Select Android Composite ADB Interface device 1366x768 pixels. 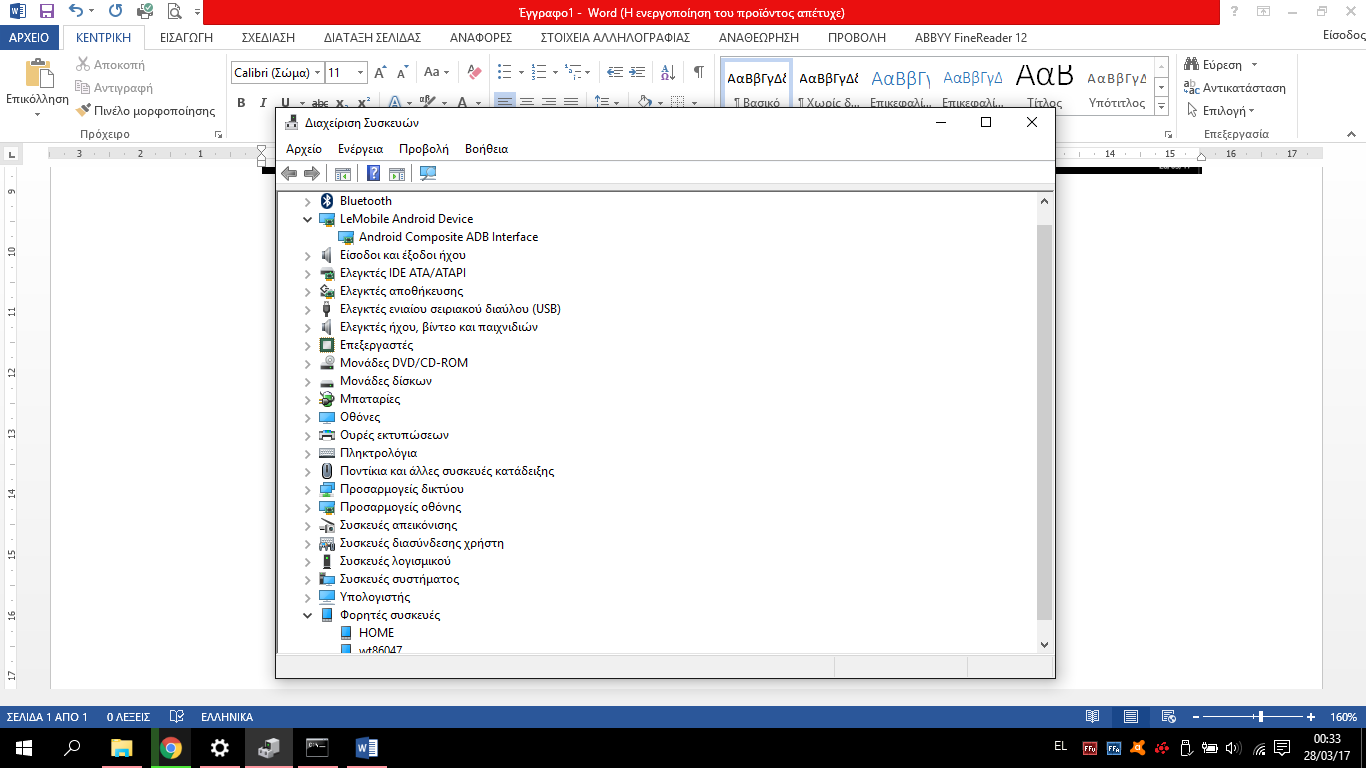coord(448,237)
